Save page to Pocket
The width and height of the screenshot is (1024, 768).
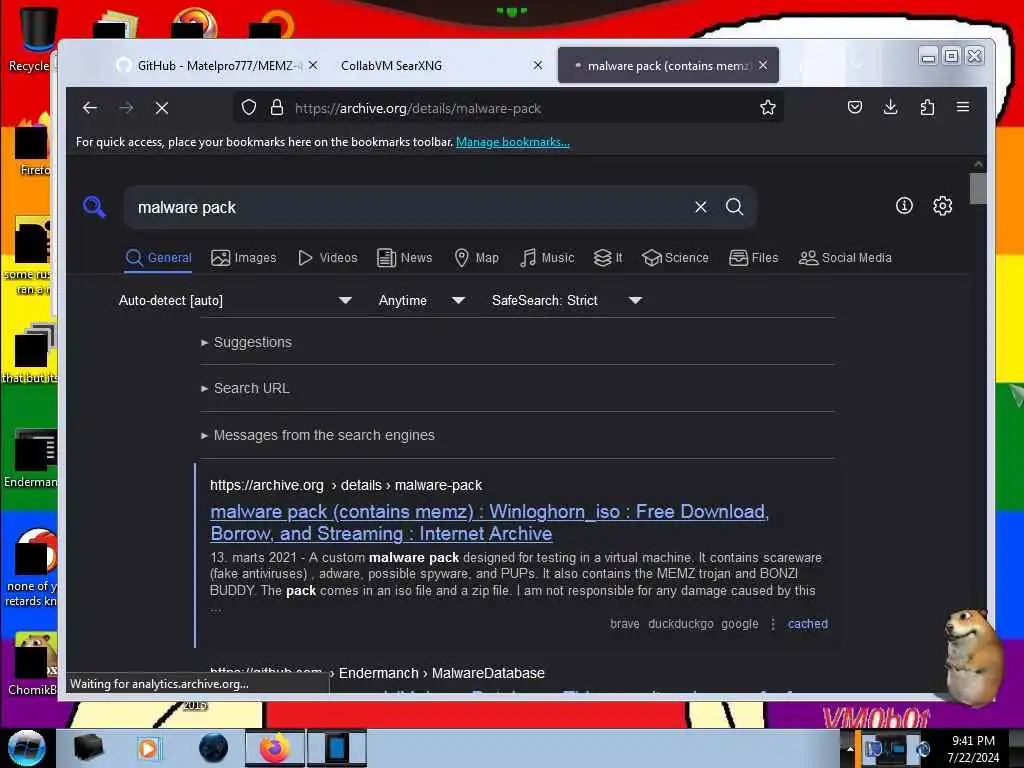point(854,108)
